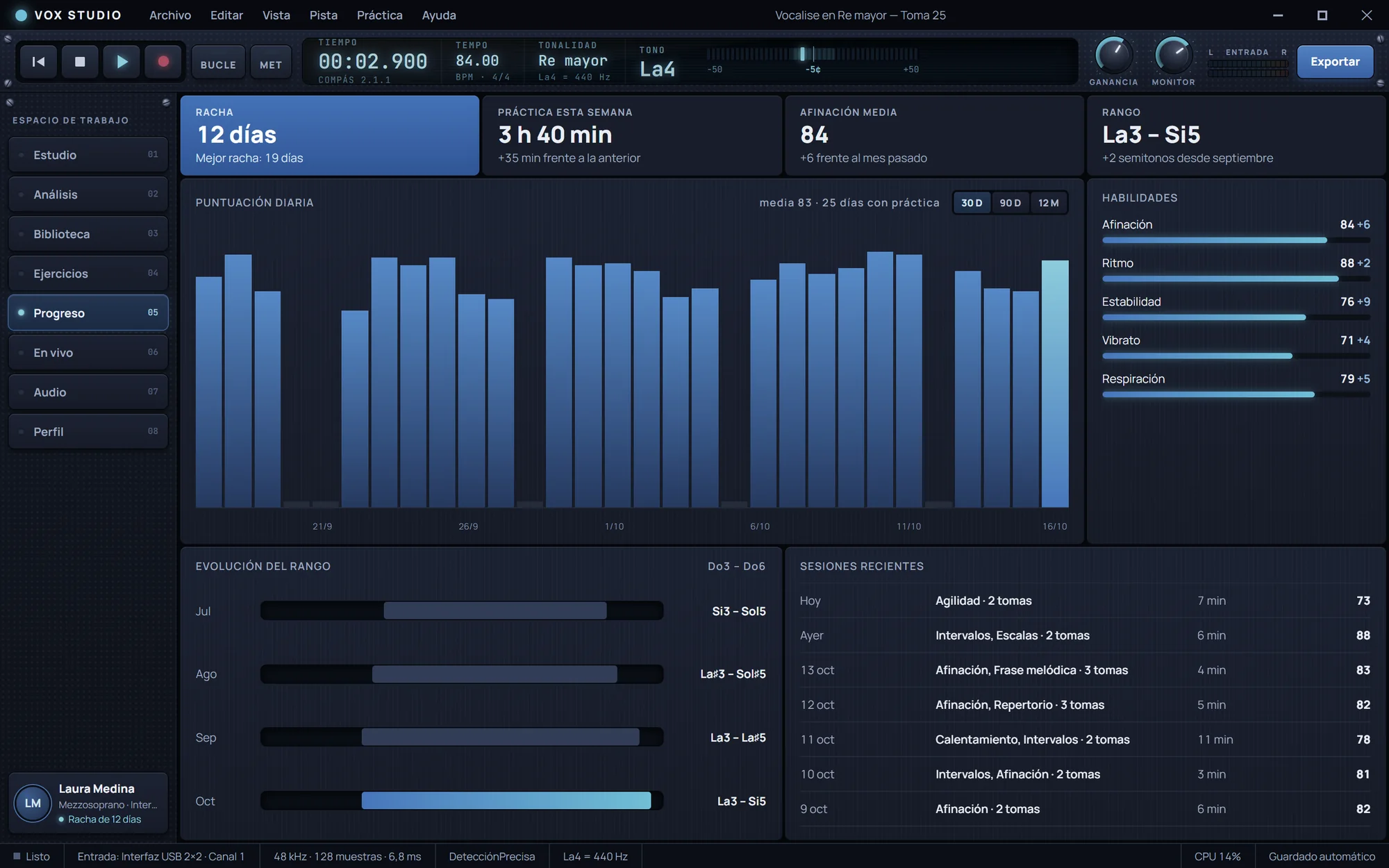This screenshot has height=868, width=1389.
Task: Open the Archivo menu
Action: click(170, 15)
